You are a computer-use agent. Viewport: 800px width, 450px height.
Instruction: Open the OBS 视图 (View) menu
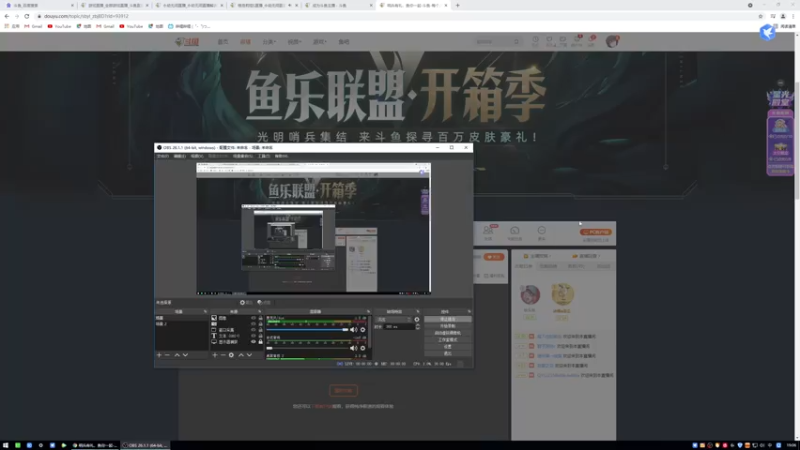click(x=197, y=156)
